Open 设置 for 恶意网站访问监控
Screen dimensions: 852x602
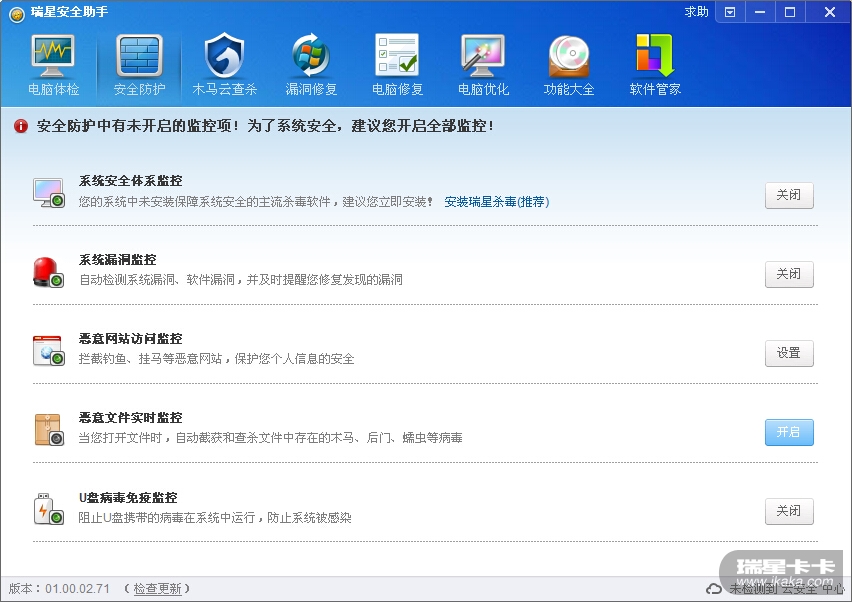tap(789, 353)
